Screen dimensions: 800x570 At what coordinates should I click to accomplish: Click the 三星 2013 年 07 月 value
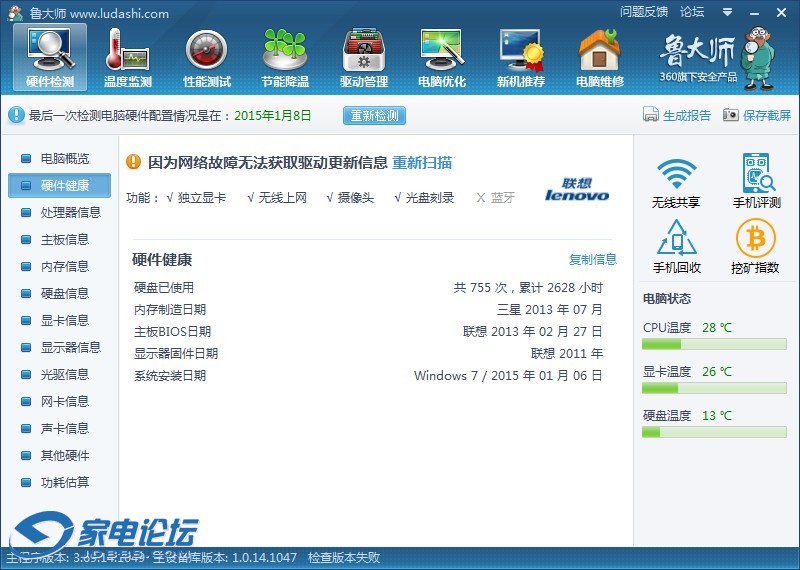click(550, 310)
